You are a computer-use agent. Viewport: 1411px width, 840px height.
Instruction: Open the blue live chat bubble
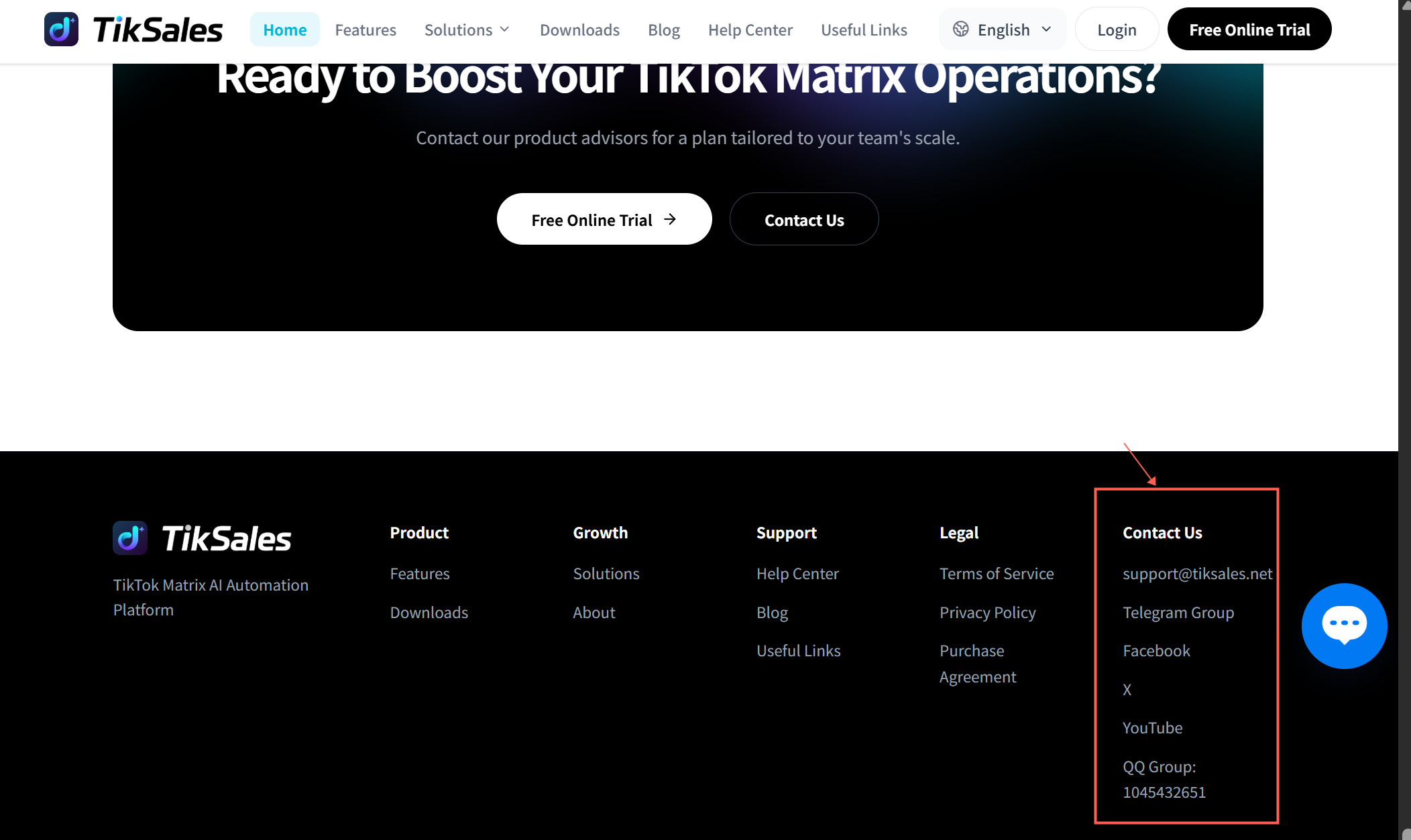[1344, 625]
